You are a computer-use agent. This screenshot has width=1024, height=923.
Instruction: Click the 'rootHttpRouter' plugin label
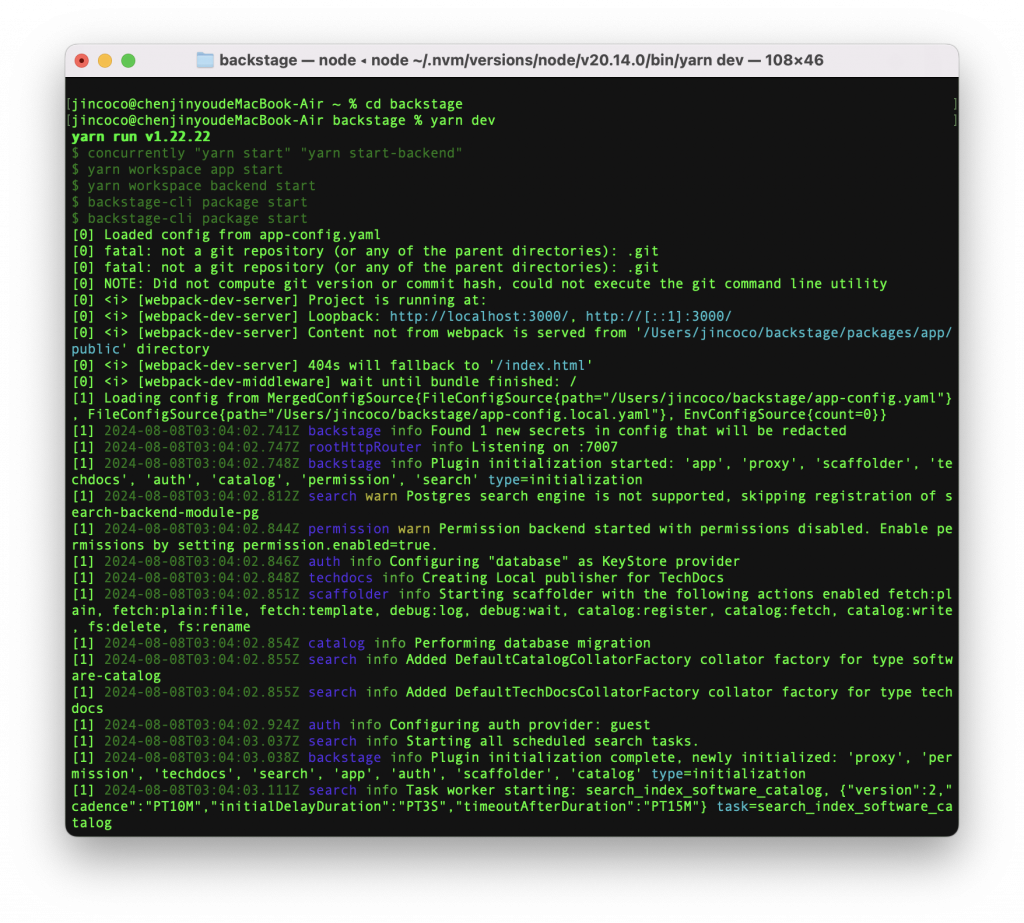coord(364,447)
